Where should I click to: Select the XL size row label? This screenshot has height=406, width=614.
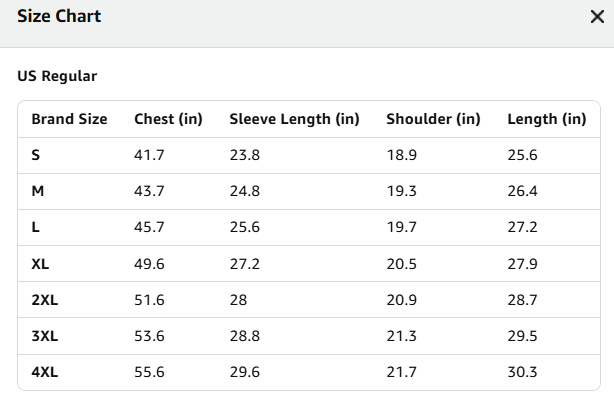pos(40,264)
